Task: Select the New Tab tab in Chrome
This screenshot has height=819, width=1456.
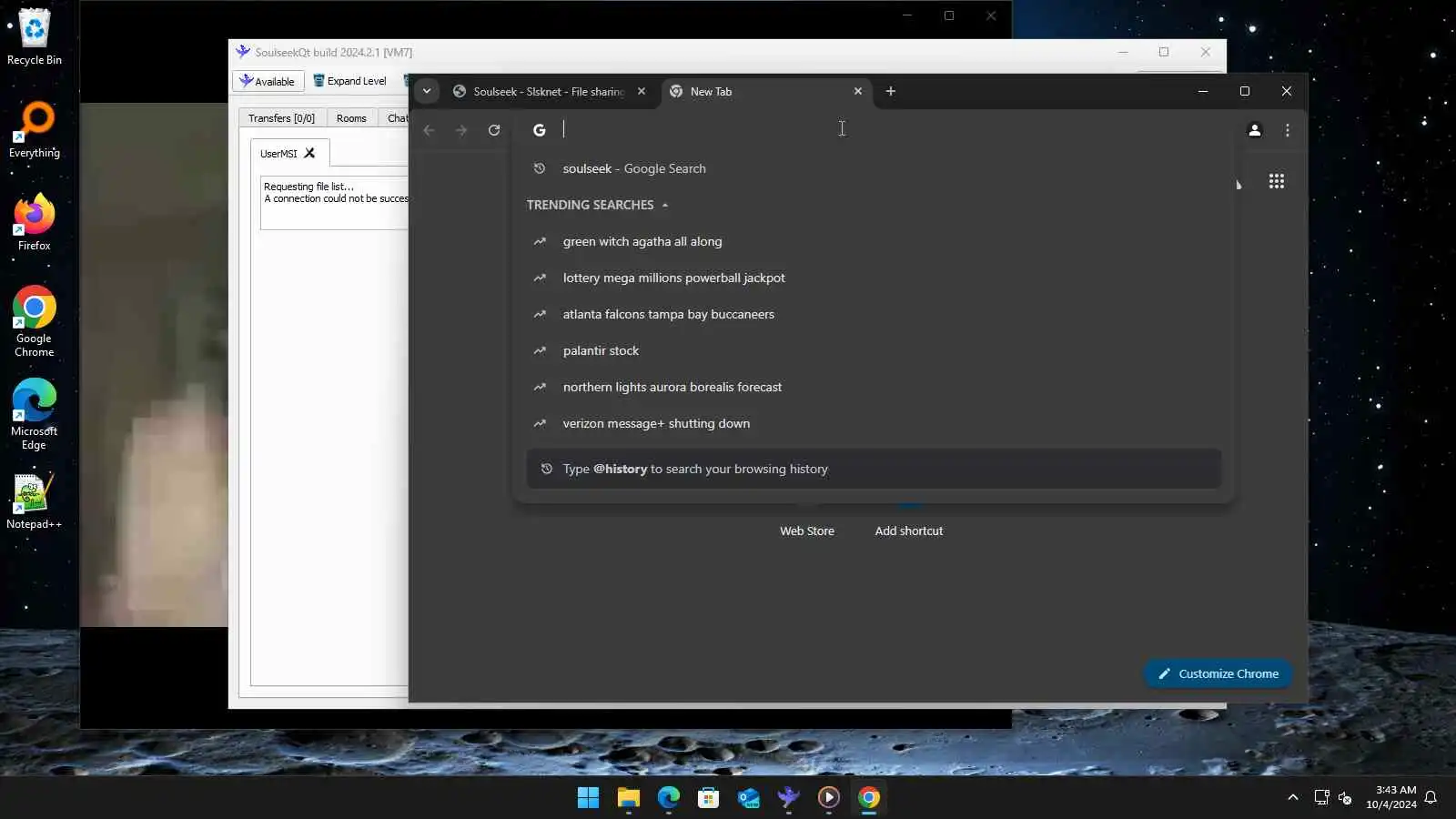Action: pyautogui.click(x=766, y=91)
